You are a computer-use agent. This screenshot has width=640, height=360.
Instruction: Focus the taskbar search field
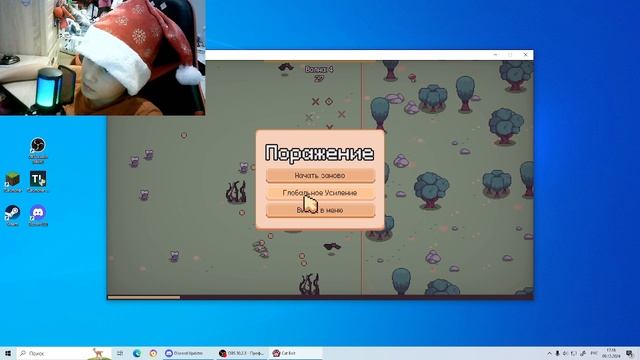63,353
